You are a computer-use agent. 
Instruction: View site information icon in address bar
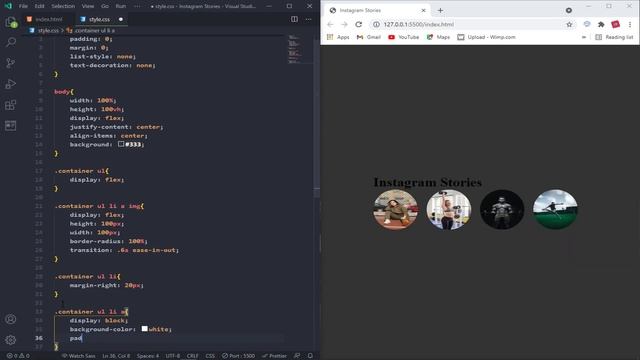[376, 24]
